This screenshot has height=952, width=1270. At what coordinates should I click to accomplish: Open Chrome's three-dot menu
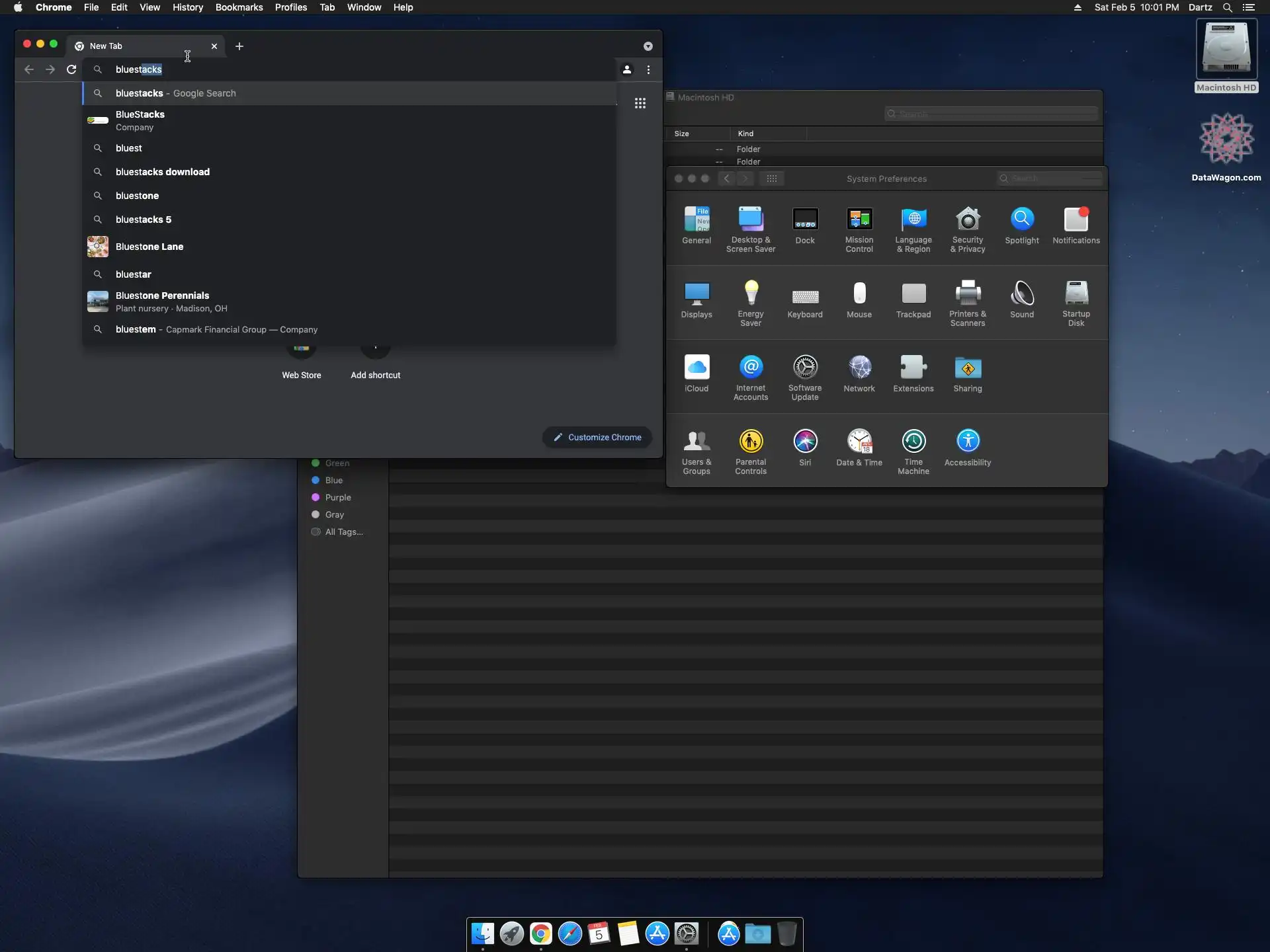tap(648, 69)
